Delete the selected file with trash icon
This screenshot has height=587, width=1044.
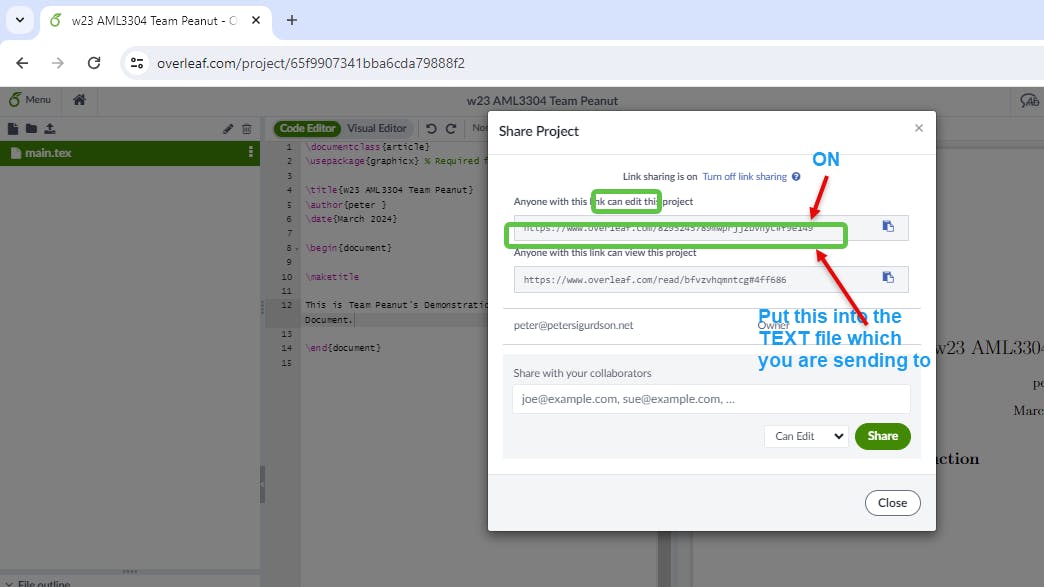point(247,128)
